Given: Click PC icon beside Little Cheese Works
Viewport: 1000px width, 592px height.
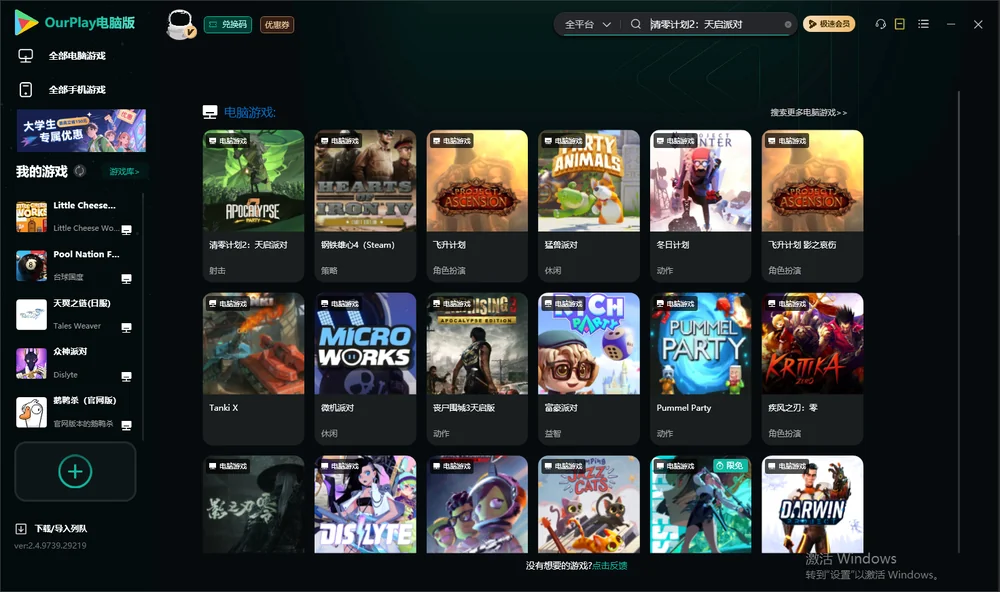Looking at the screenshot, I should (126, 230).
